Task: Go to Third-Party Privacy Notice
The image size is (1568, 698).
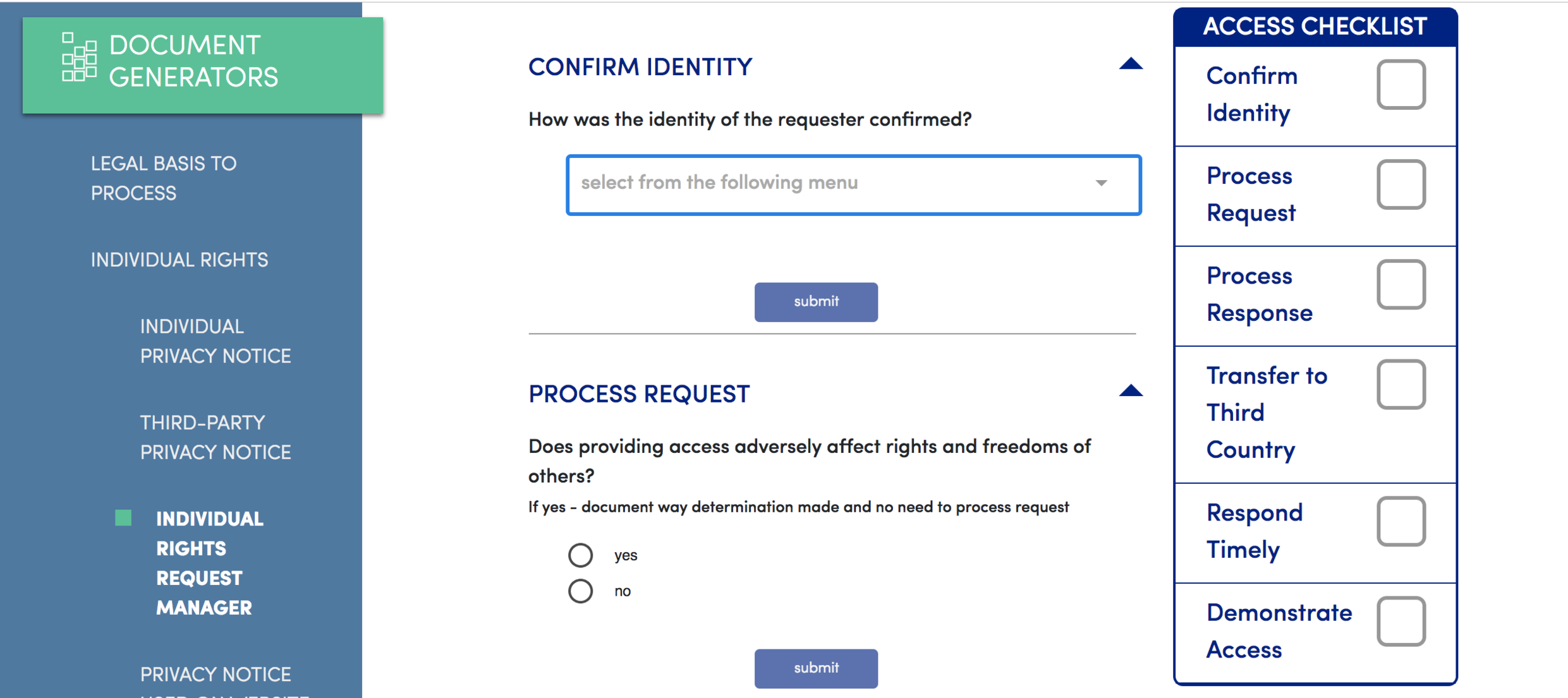Action: click(216, 437)
